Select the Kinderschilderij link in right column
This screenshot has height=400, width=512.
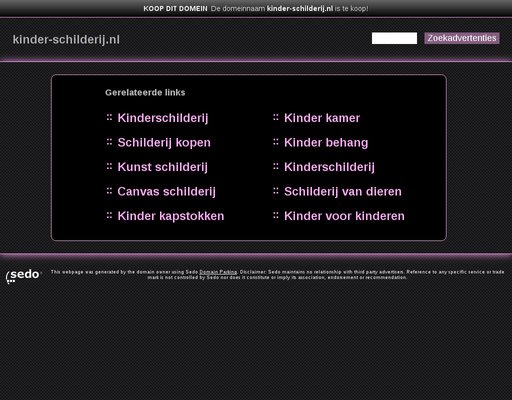pos(329,167)
